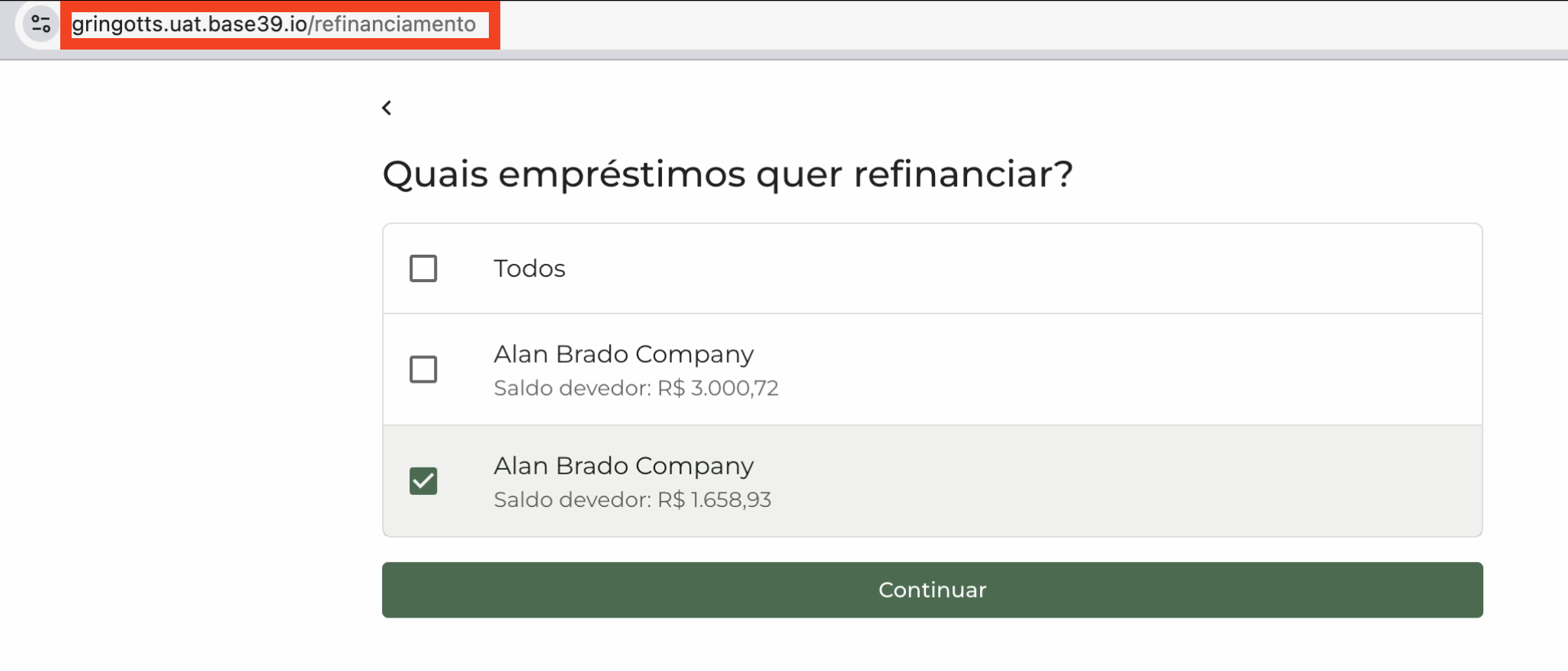The height and width of the screenshot is (671, 1568).
Task: Click the gringotts.uat.base39.io domain in URL
Action: coord(189,24)
